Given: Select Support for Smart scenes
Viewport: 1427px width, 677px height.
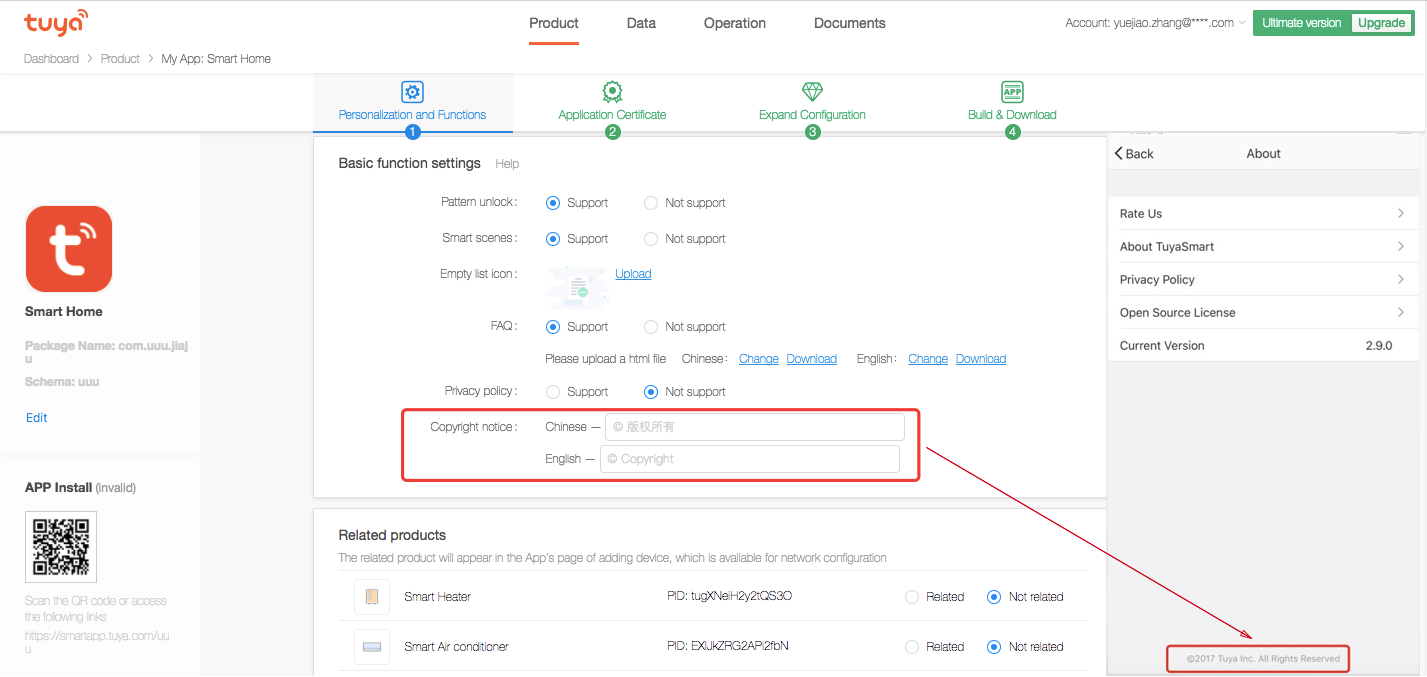Looking at the screenshot, I should point(553,239).
